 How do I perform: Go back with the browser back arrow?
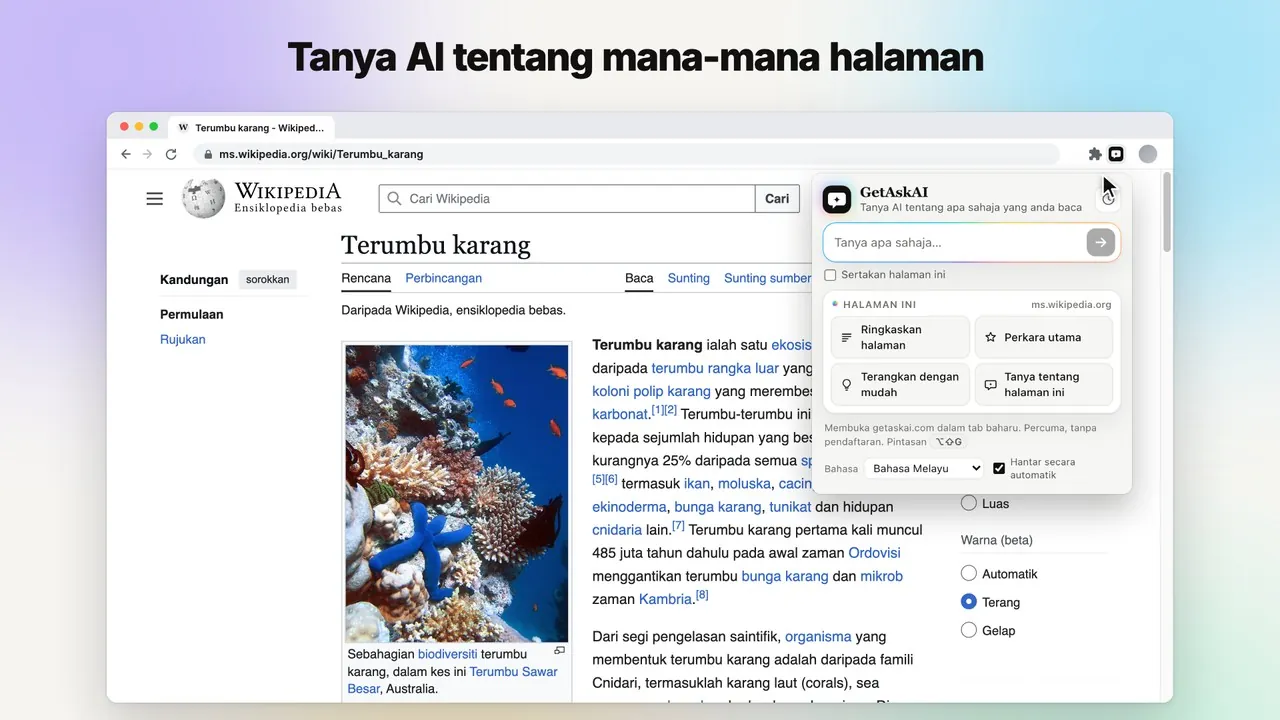pos(126,154)
